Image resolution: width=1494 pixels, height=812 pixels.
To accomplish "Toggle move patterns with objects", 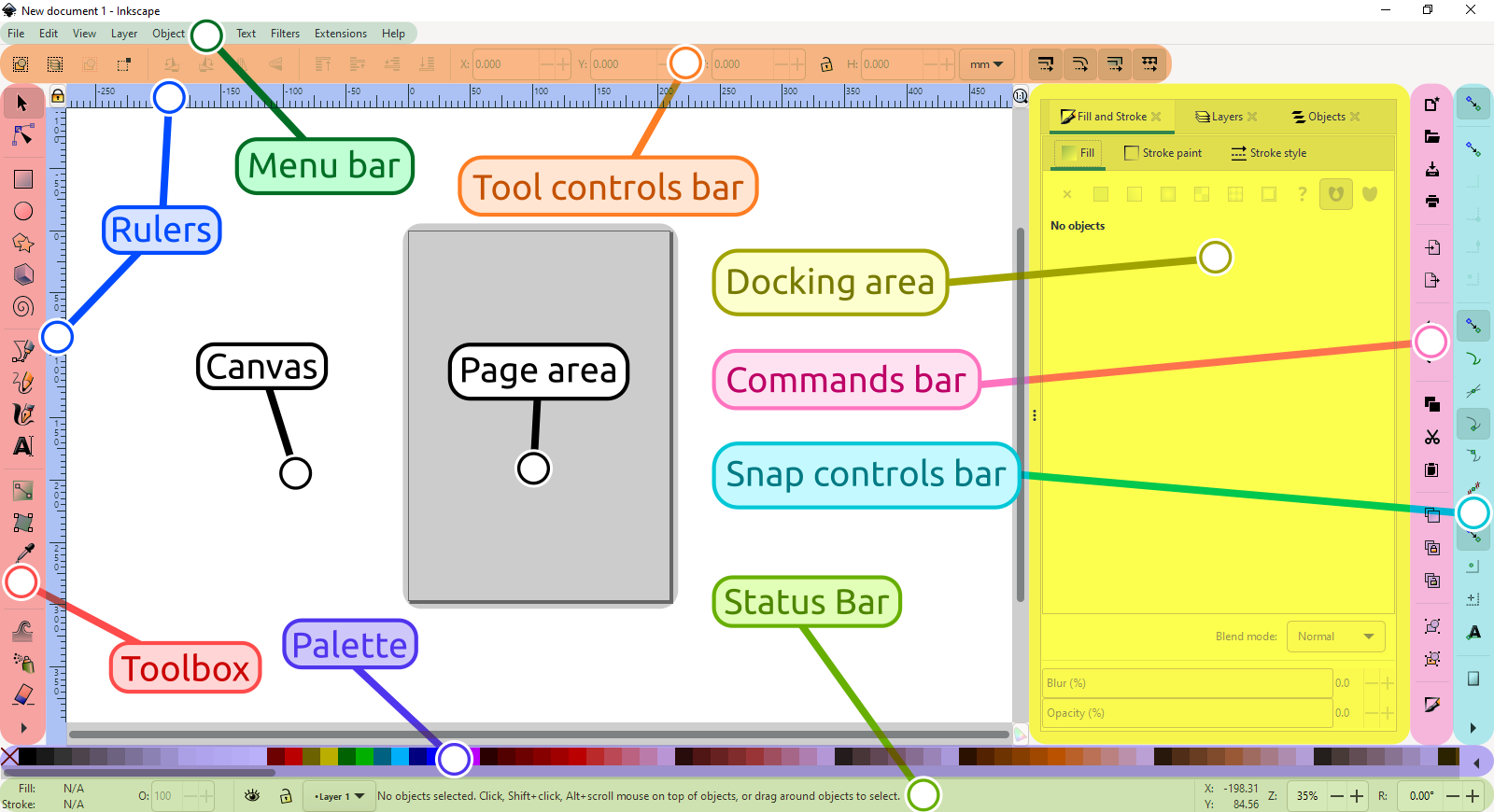I will coord(1149,64).
